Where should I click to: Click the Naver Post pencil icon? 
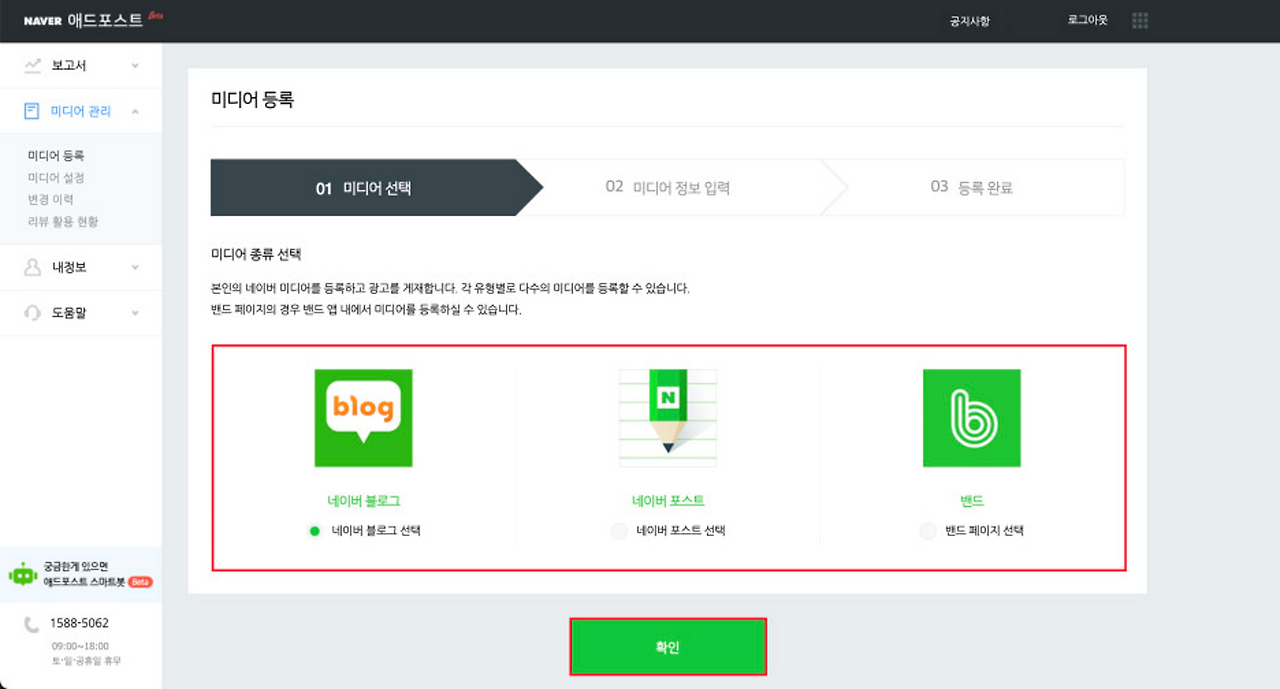tap(668, 418)
